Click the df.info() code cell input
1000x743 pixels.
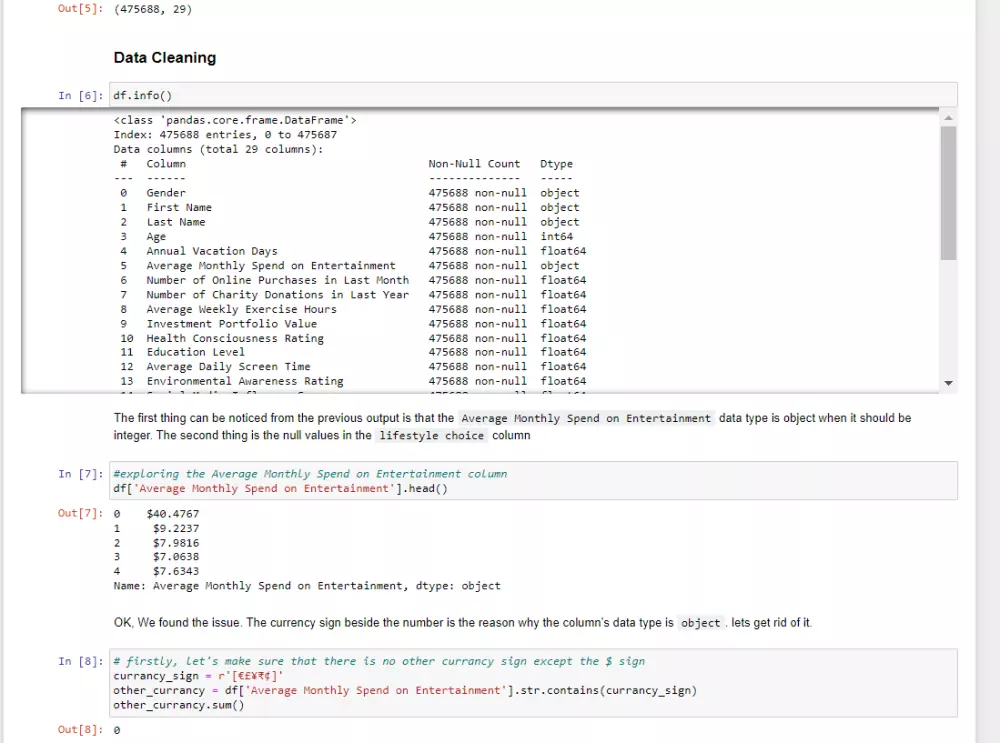point(533,95)
